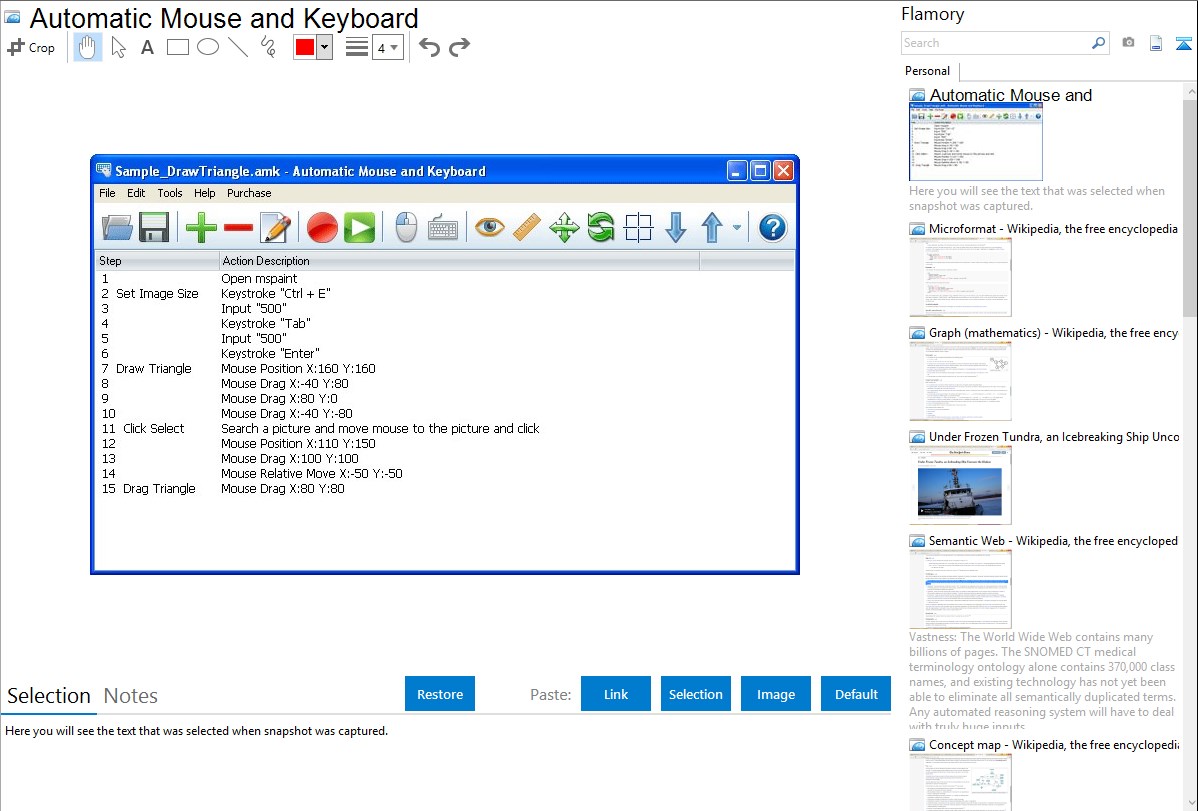Screen dimensions: 1198x811
Task: Click the green play button
Action: point(359,228)
